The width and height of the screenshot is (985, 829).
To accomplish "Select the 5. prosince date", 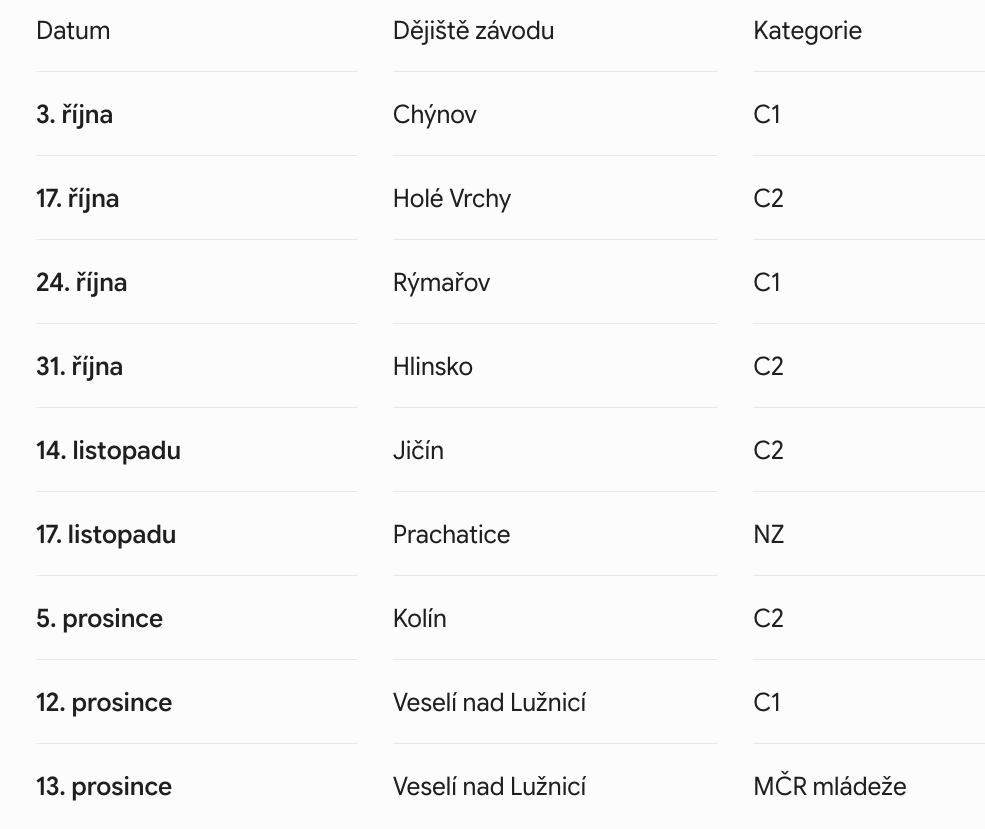I will (x=100, y=619).
